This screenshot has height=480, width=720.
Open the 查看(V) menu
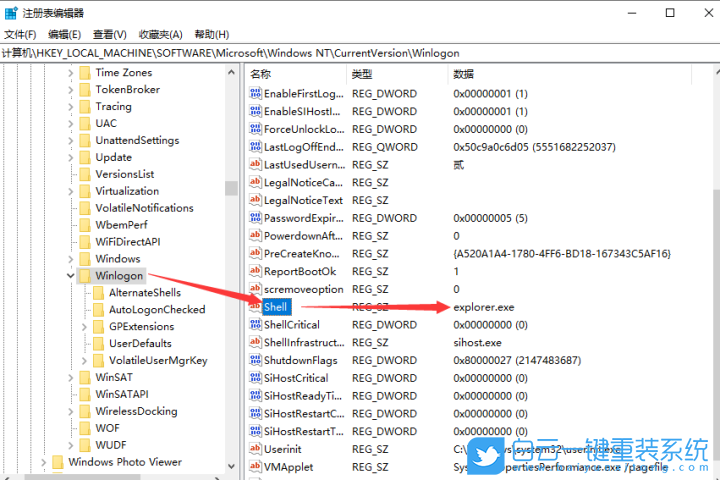click(x=110, y=34)
